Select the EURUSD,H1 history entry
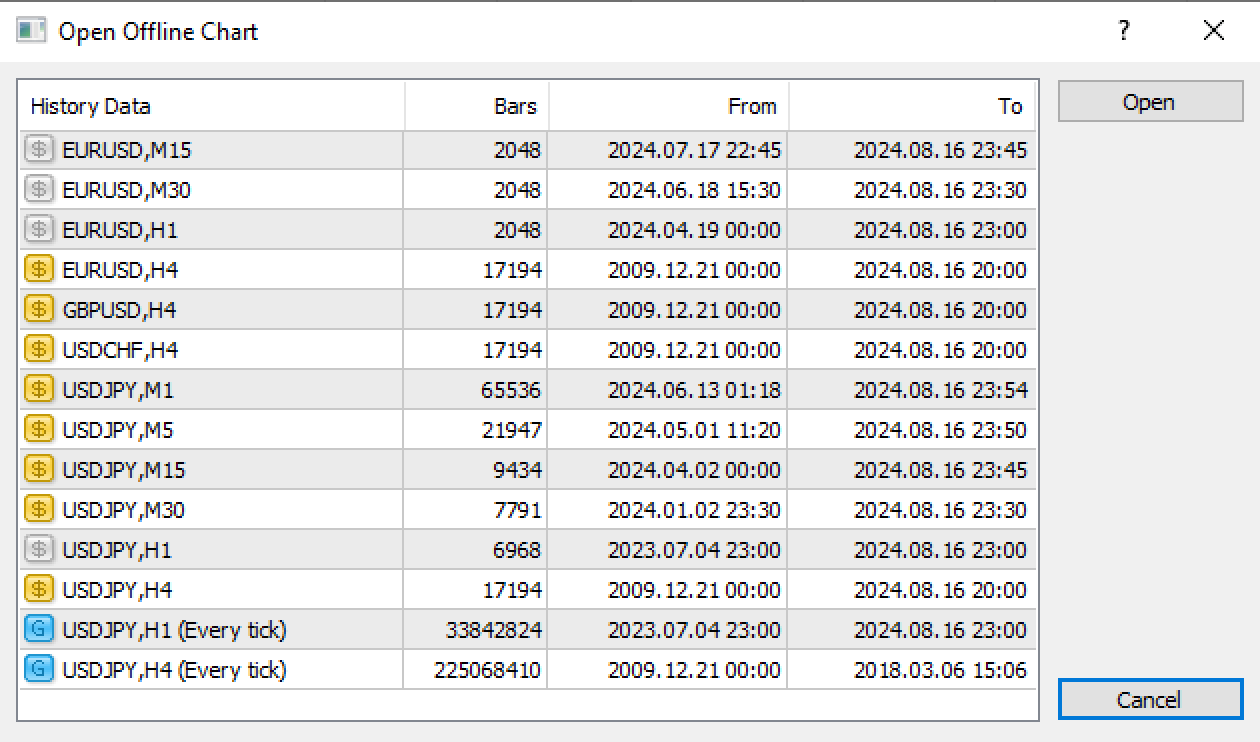The height and width of the screenshot is (742, 1260). (x=527, y=230)
